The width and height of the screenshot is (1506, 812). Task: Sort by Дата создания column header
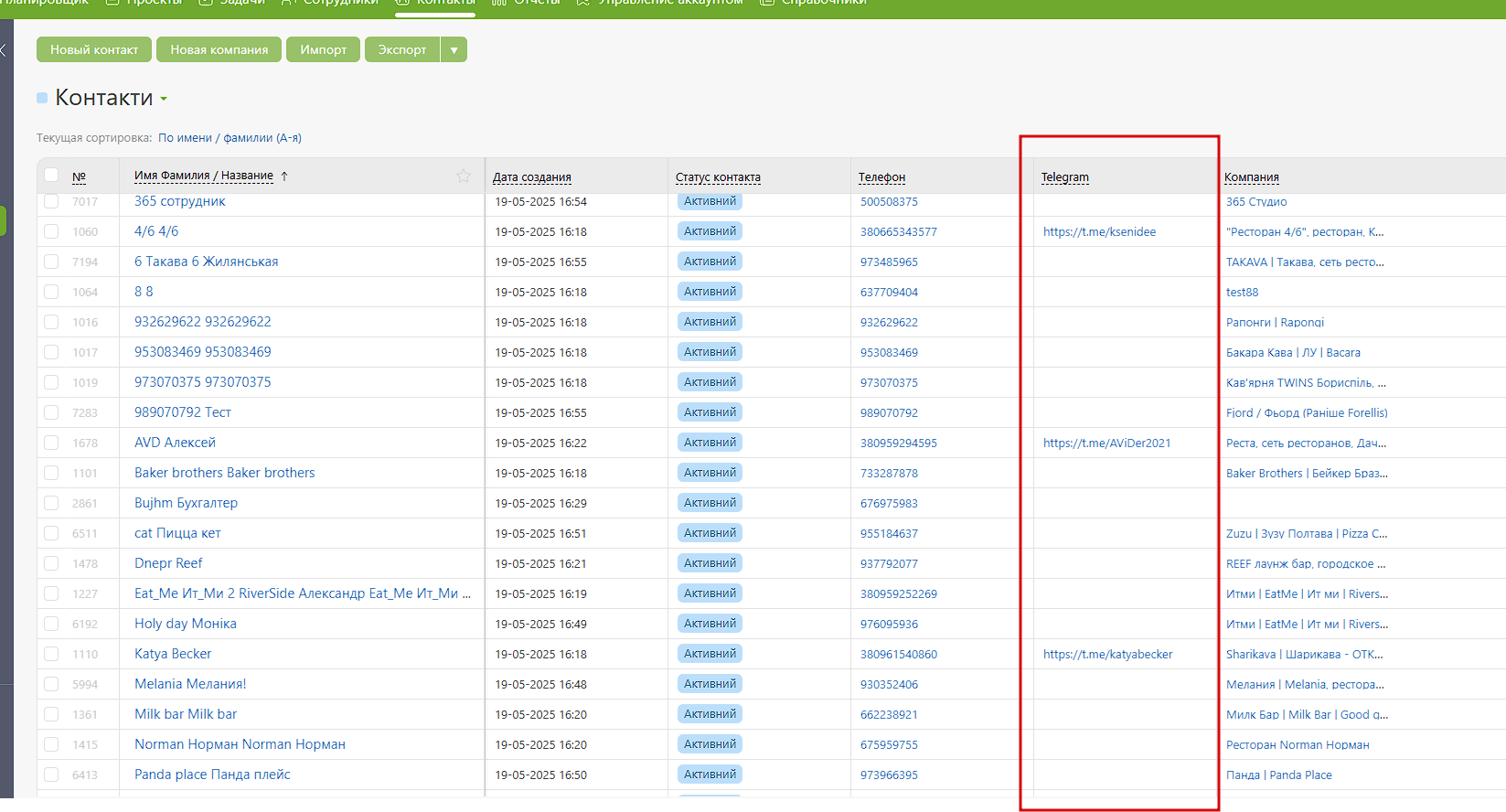tap(532, 177)
